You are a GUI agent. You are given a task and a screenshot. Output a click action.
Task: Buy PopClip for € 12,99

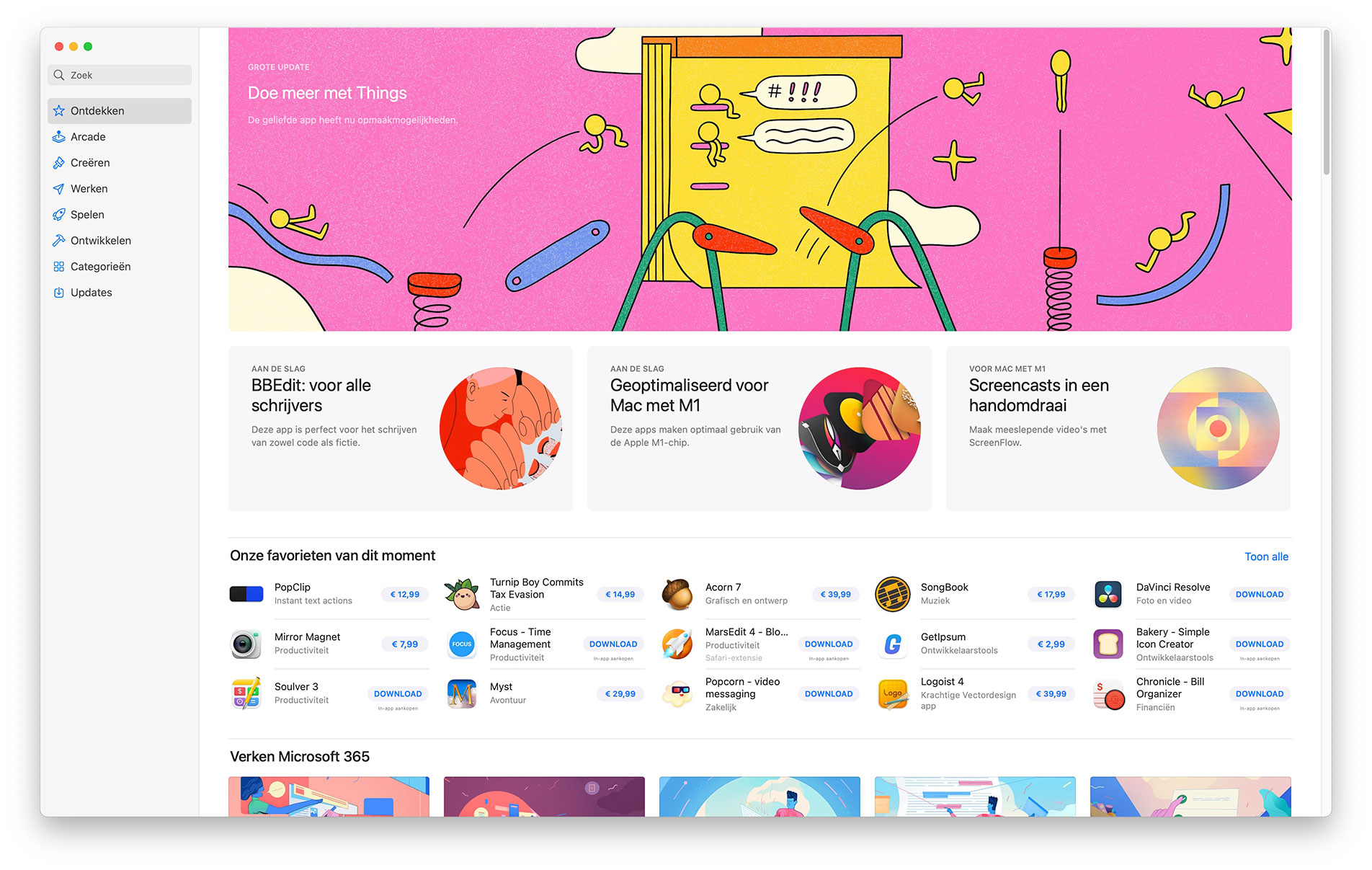pos(405,595)
